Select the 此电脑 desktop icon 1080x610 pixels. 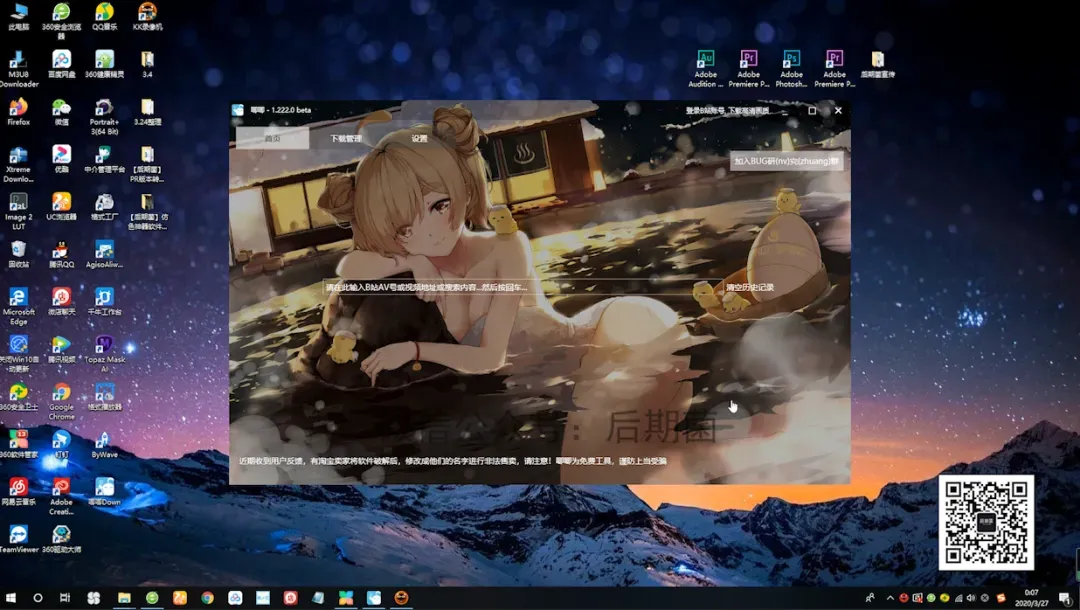19,17
